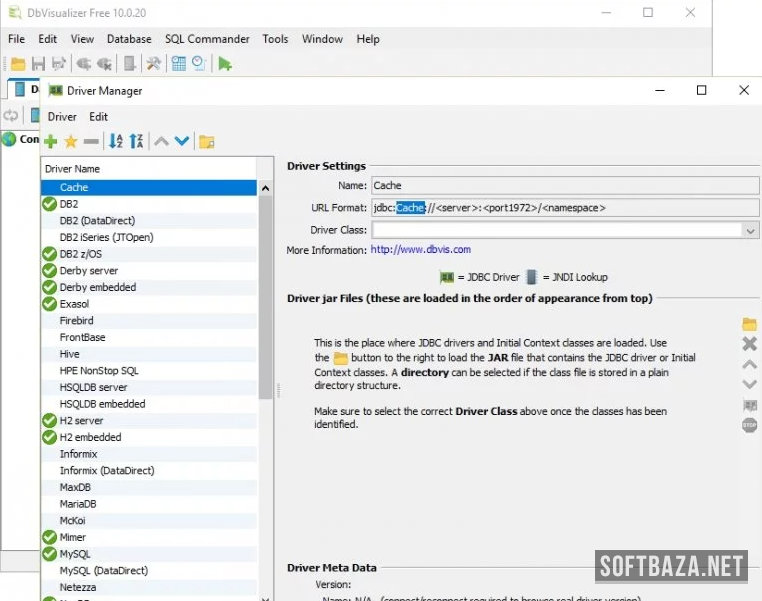
Task: Click the green plus create driver icon
Action: (x=50, y=142)
